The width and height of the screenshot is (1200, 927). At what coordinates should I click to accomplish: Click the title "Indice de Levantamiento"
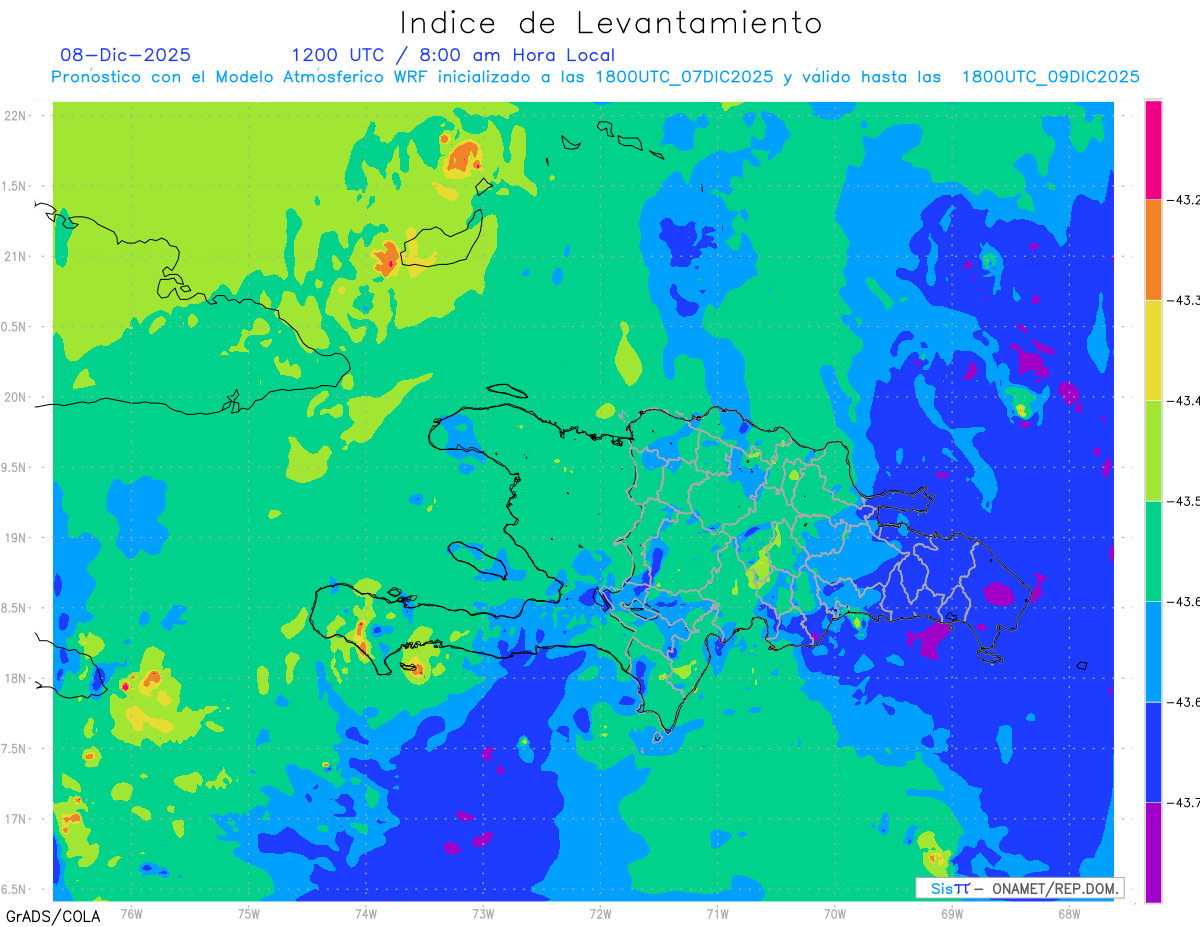point(610,23)
